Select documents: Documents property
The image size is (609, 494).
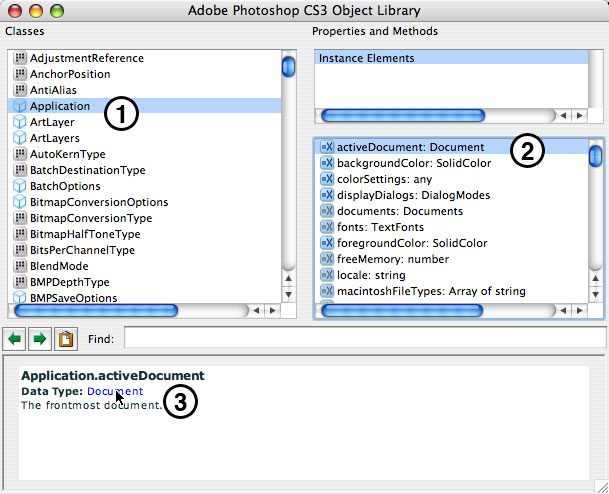point(400,211)
